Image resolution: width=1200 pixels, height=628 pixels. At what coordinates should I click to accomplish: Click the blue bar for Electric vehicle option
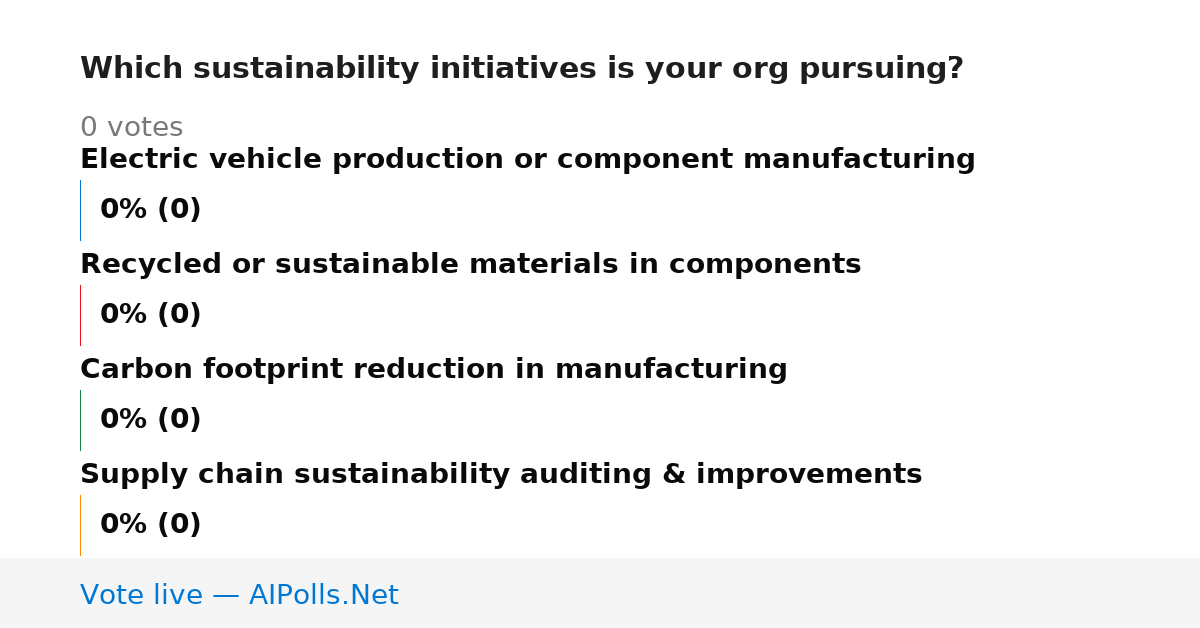pyautogui.click(x=80, y=210)
